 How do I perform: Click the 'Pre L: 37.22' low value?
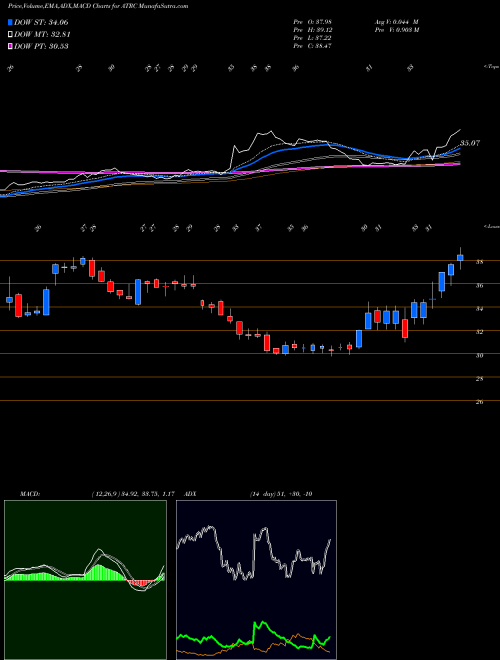coord(312,38)
